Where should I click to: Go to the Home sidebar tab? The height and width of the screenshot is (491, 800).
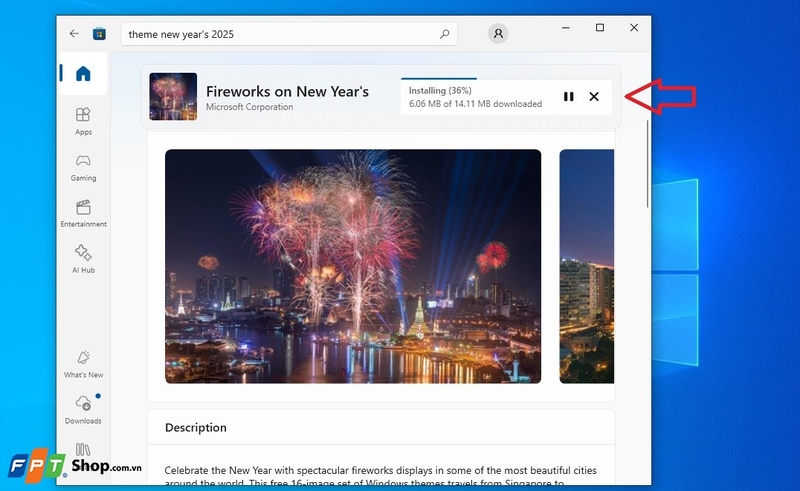pyautogui.click(x=83, y=73)
